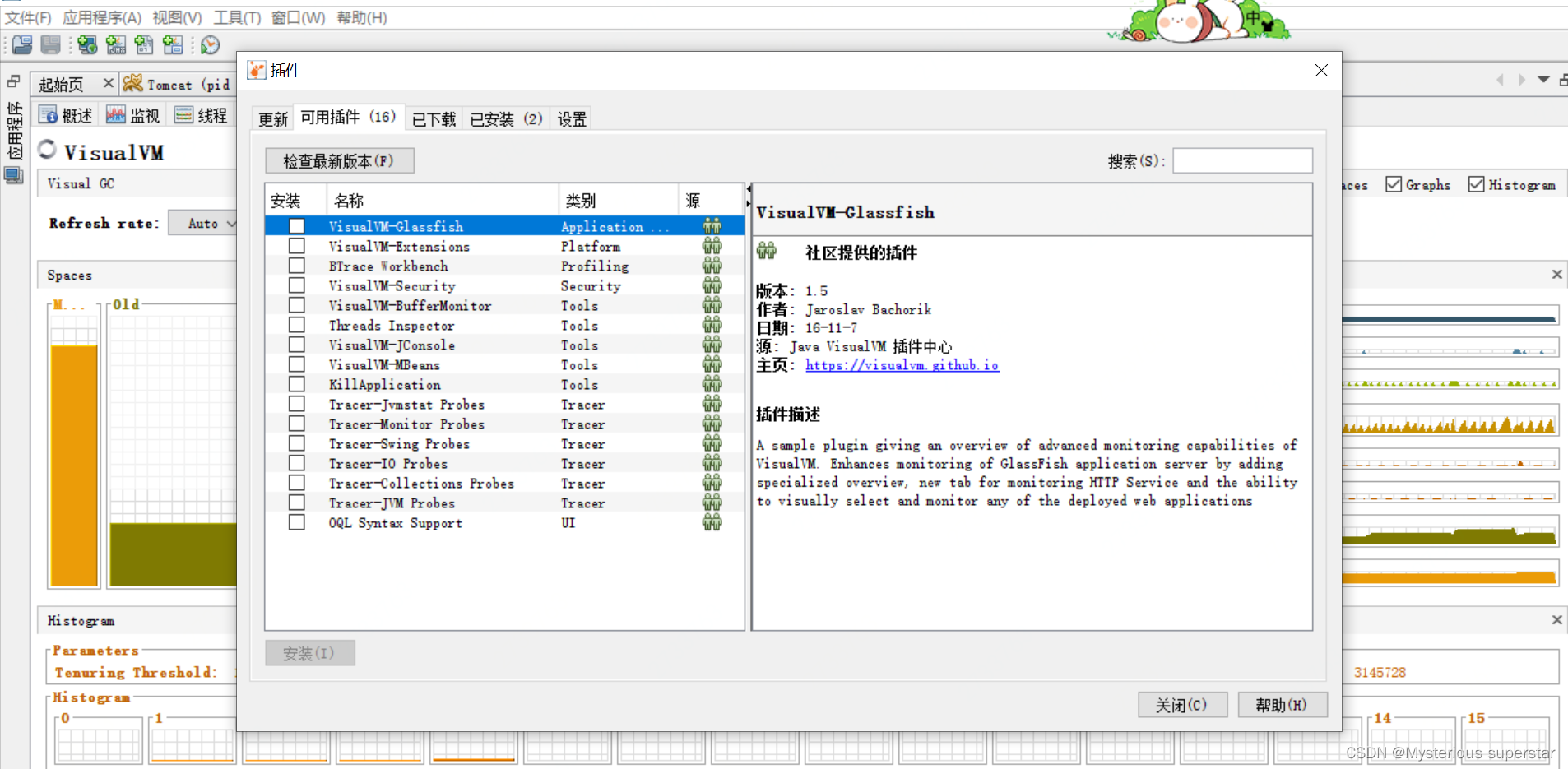Image resolution: width=1568 pixels, height=769 pixels.
Task: Click the 安装(I) button
Action: point(309,653)
